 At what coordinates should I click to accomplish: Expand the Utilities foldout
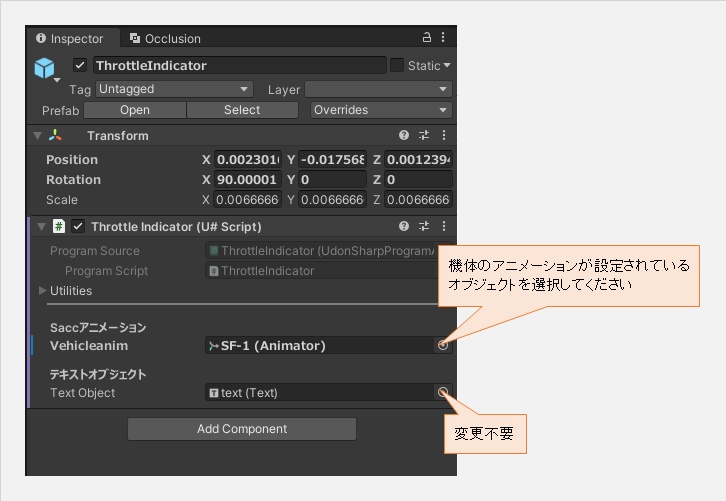(43, 291)
